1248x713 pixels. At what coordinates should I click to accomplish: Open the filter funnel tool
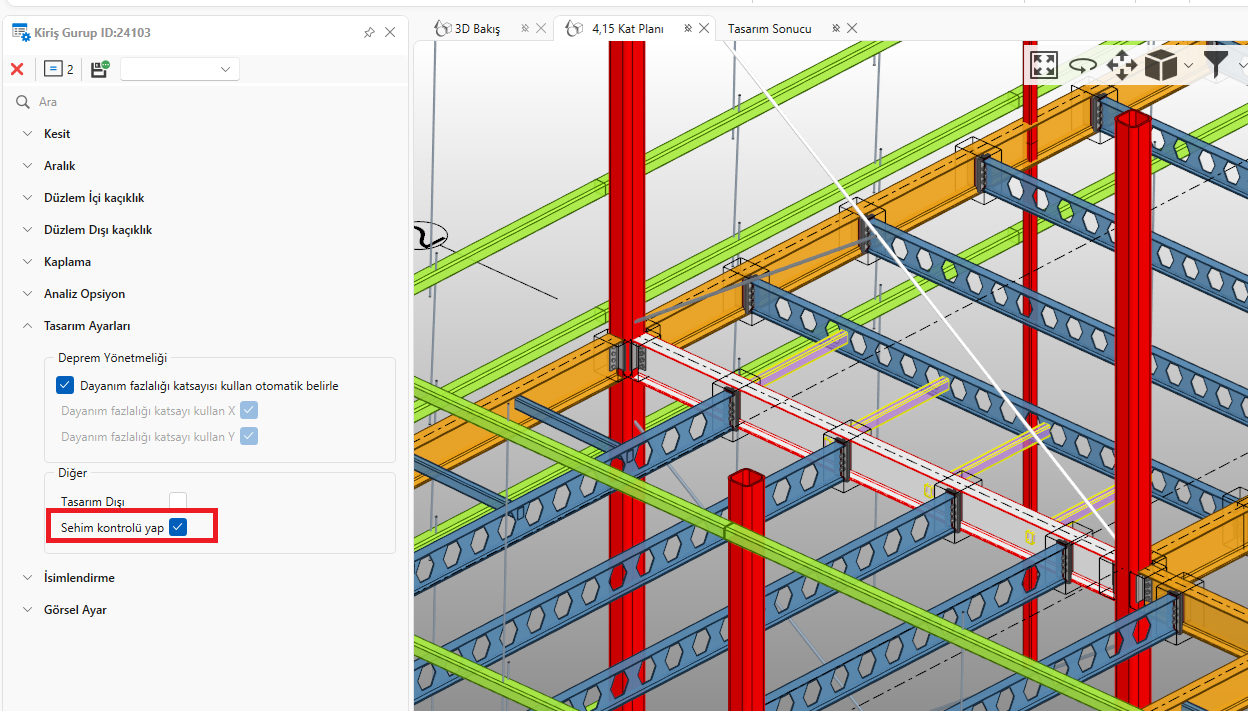(1215, 66)
